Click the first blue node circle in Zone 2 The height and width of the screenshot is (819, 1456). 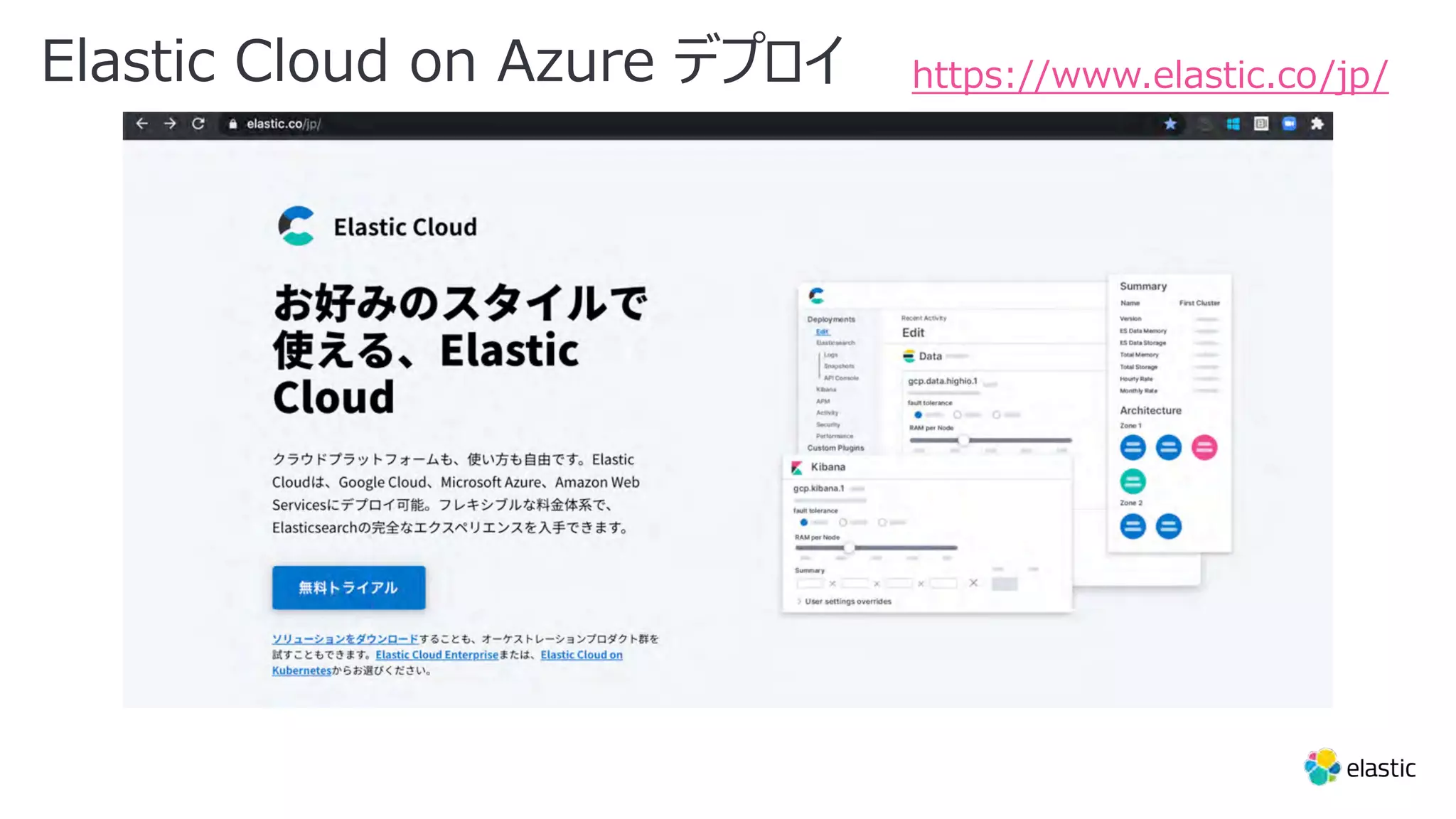tap(1133, 526)
